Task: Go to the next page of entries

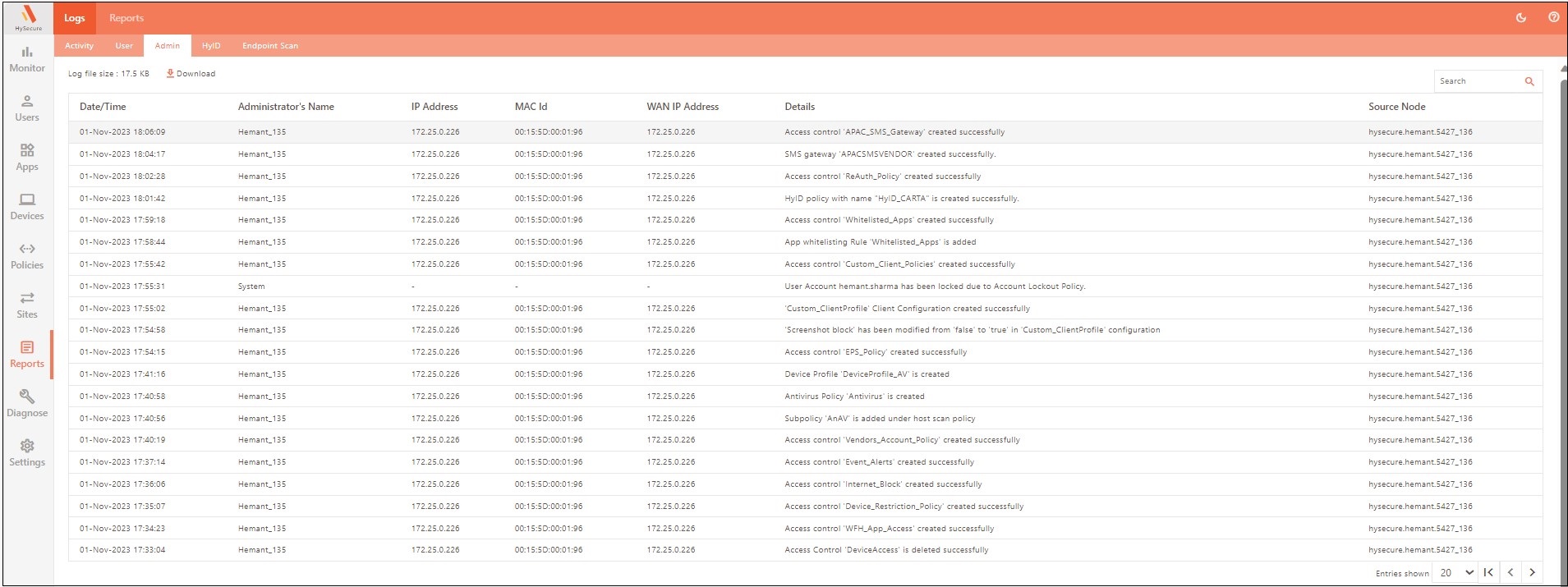Action: [x=1532, y=573]
